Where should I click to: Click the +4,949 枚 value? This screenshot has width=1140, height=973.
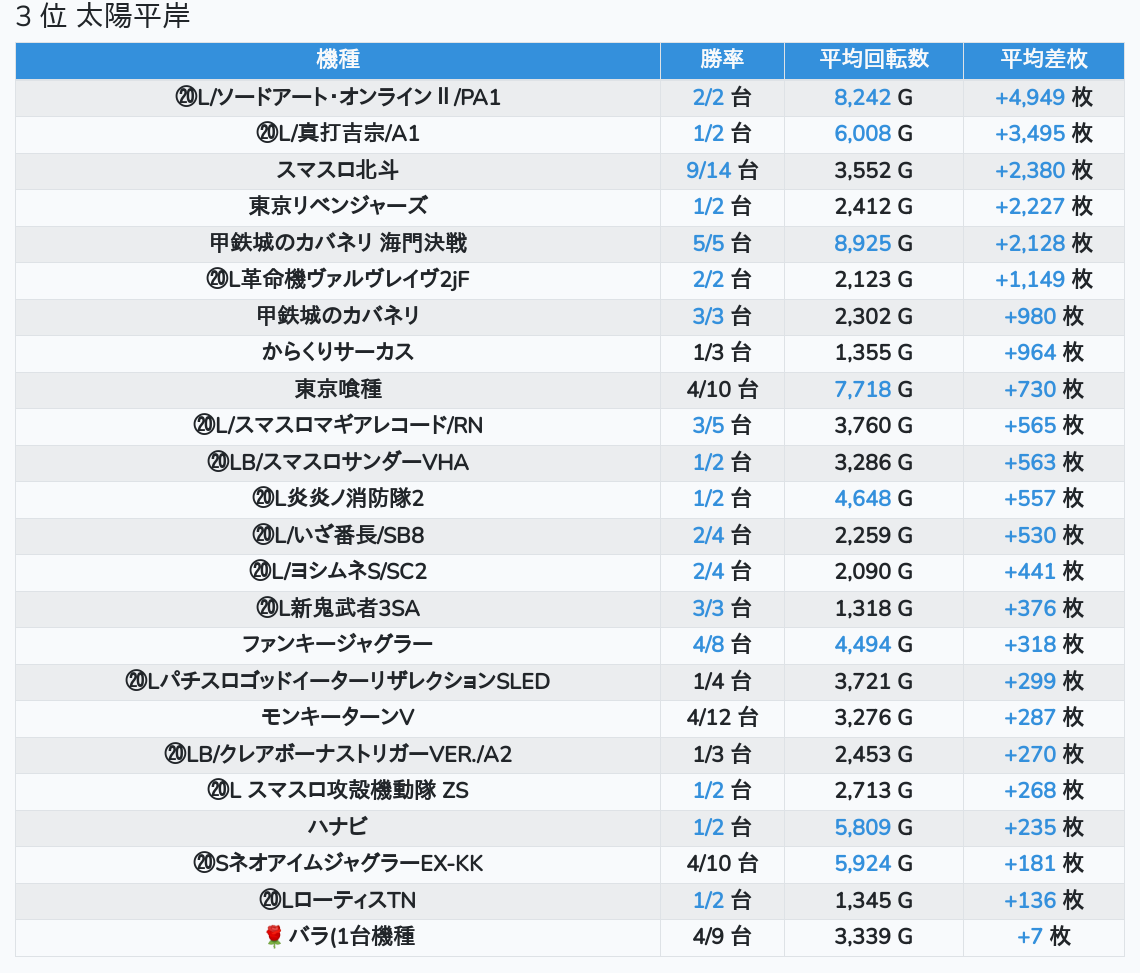point(1043,97)
